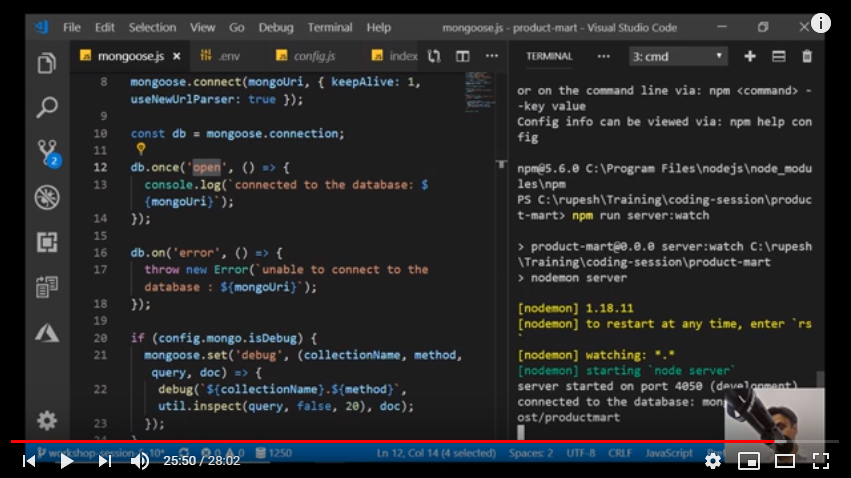Open the Terminal menu in menu bar

[329, 27]
